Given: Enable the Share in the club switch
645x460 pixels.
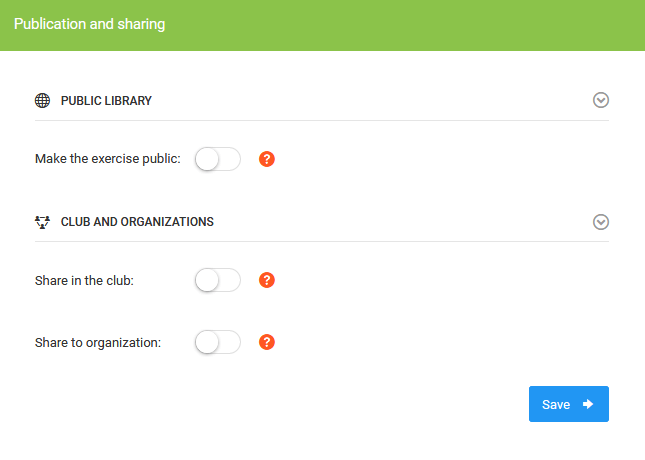Looking at the screenshot, I should 218,280.
